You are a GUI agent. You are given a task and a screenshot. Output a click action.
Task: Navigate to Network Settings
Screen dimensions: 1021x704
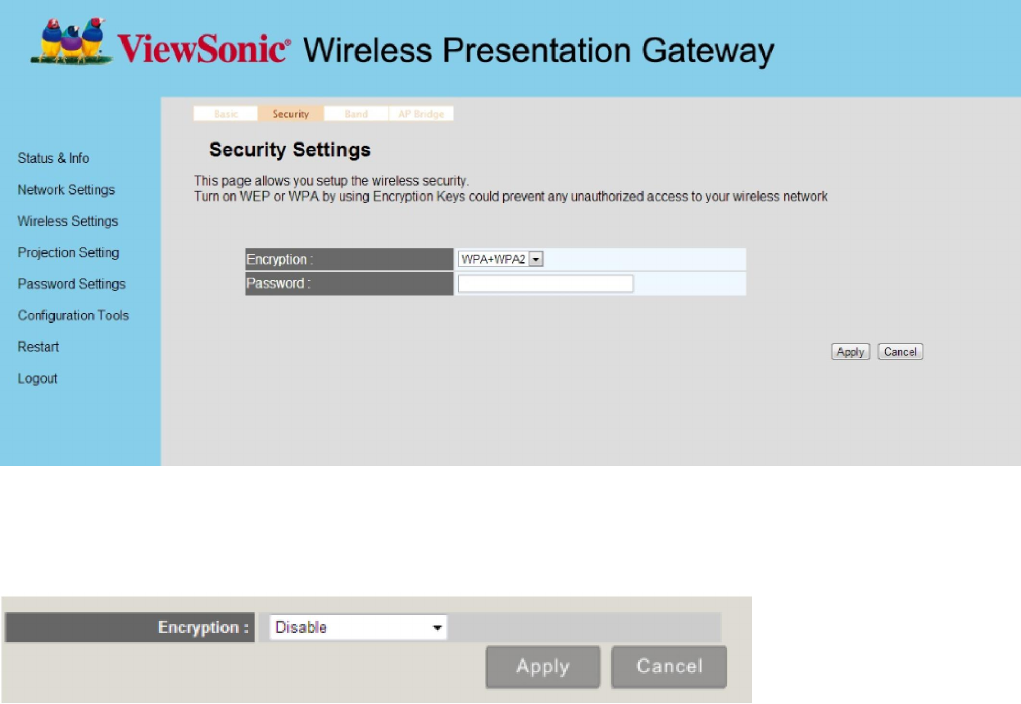click(66, 190)
